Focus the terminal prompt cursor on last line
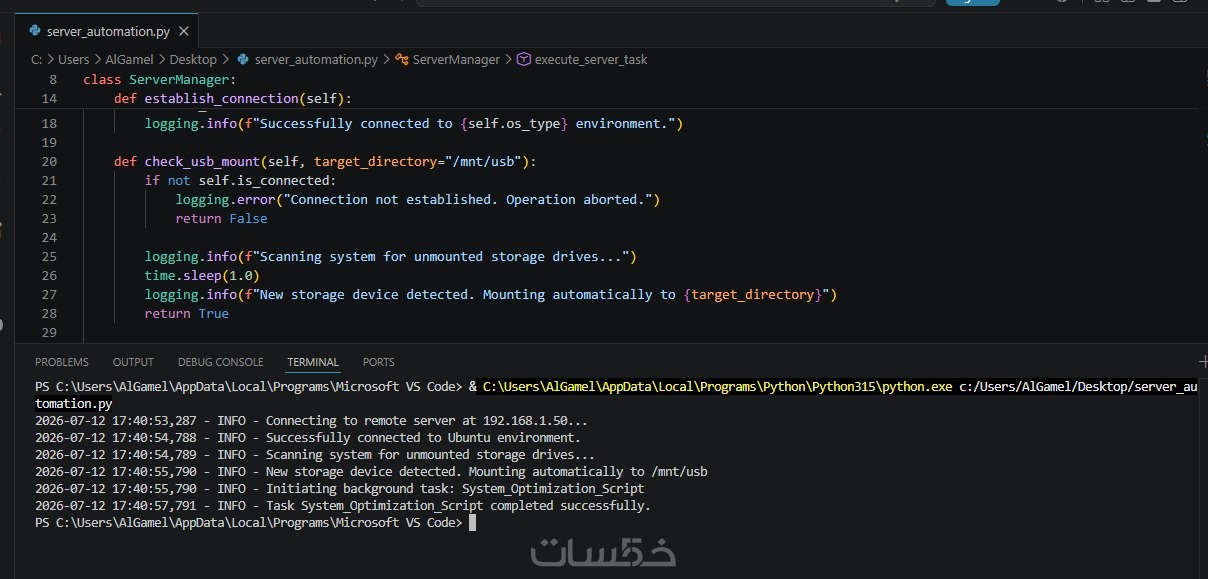 tap(473, 523)
